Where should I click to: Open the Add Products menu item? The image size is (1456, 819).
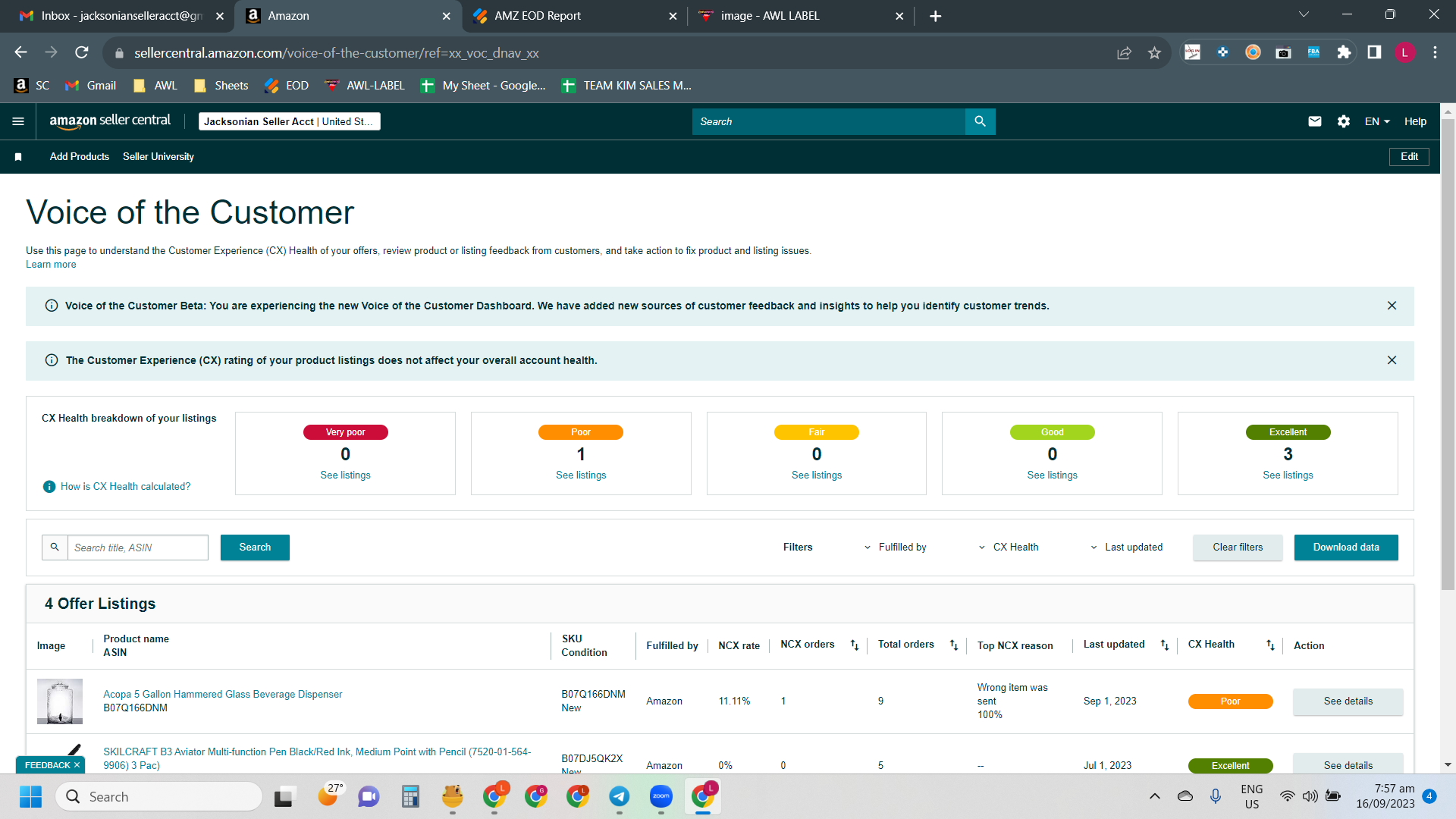(x=80, y=157)
